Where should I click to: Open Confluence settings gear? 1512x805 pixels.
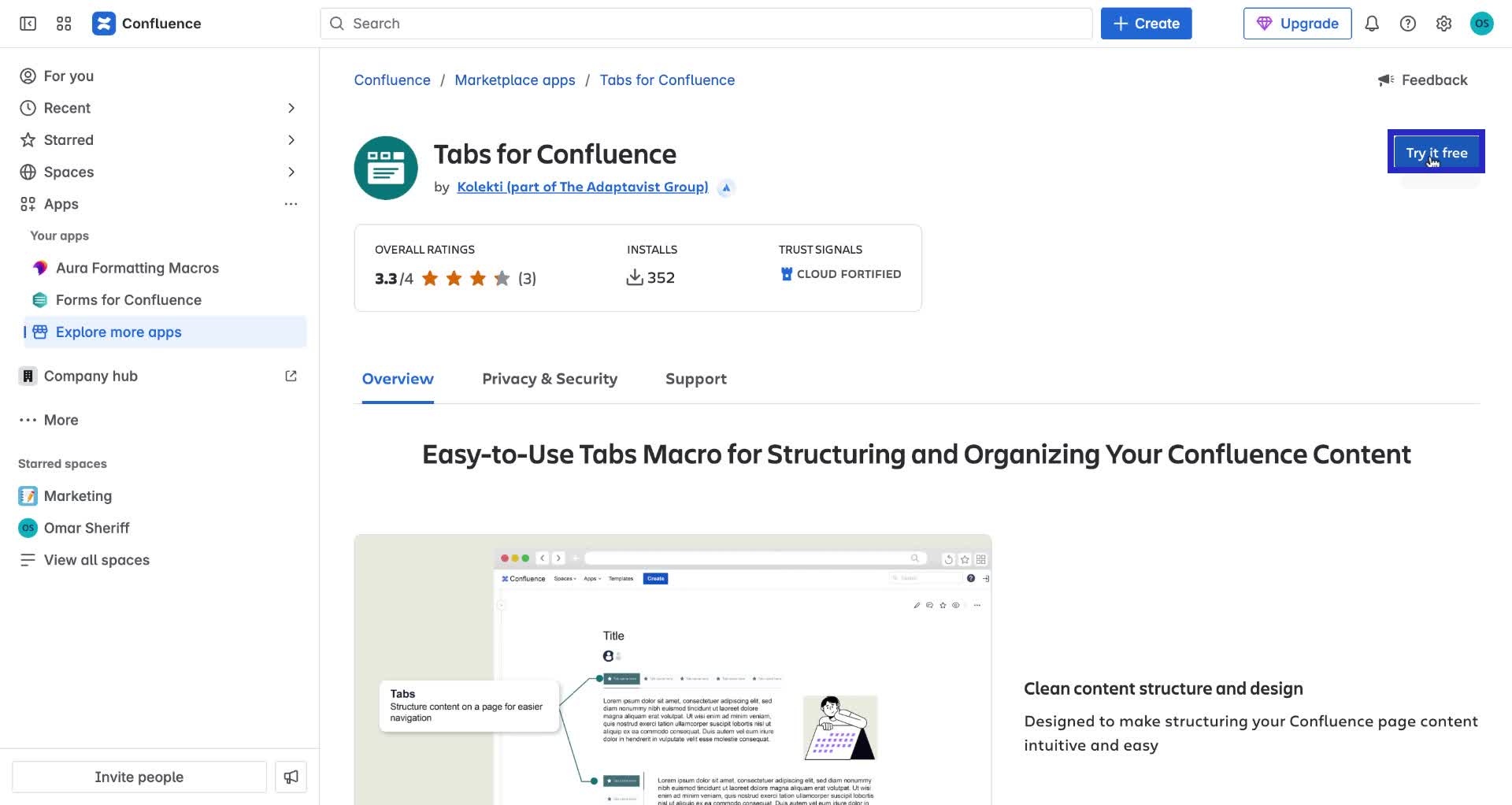(1443, 24)
